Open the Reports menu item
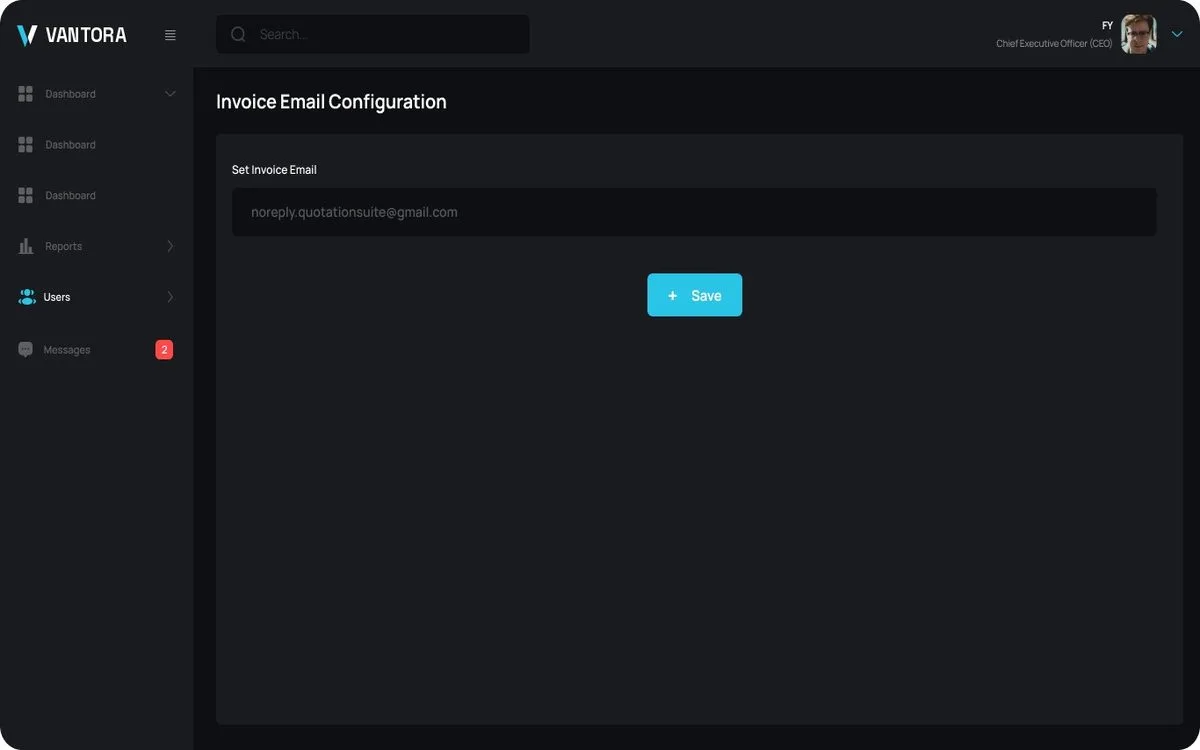This screenshot has width=1200, height=750. pos(97,246)
